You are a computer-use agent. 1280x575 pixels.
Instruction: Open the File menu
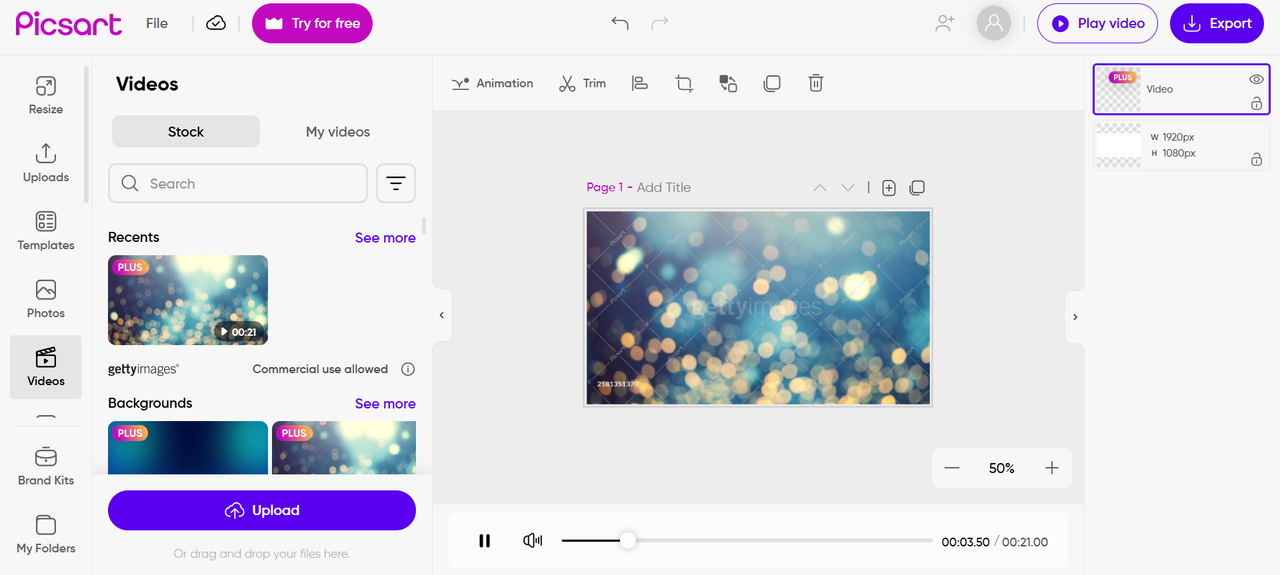click(x=157, y=23)
